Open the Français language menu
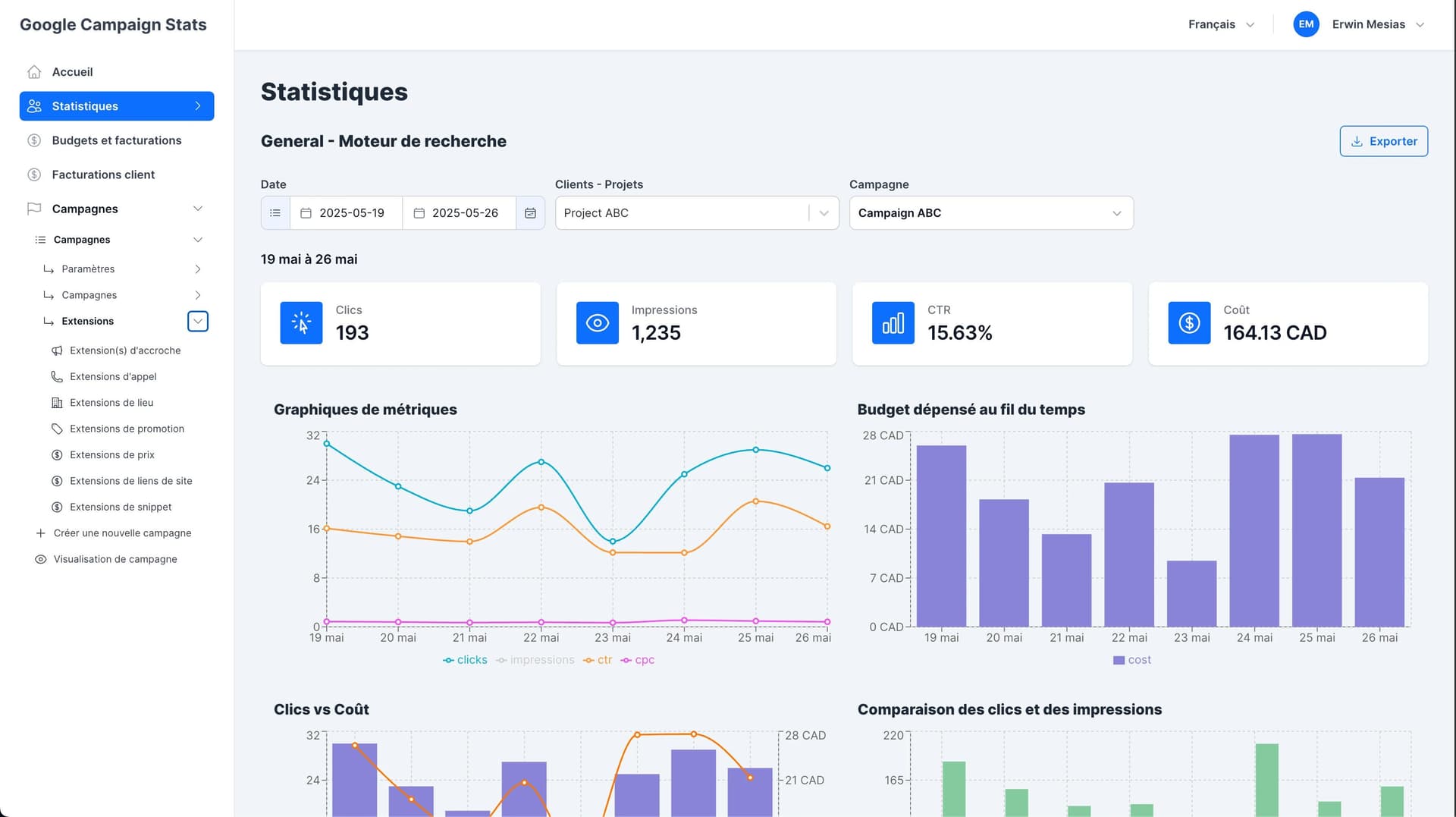The height and width of the screenshot is (817, 1456). point(1219,24)
